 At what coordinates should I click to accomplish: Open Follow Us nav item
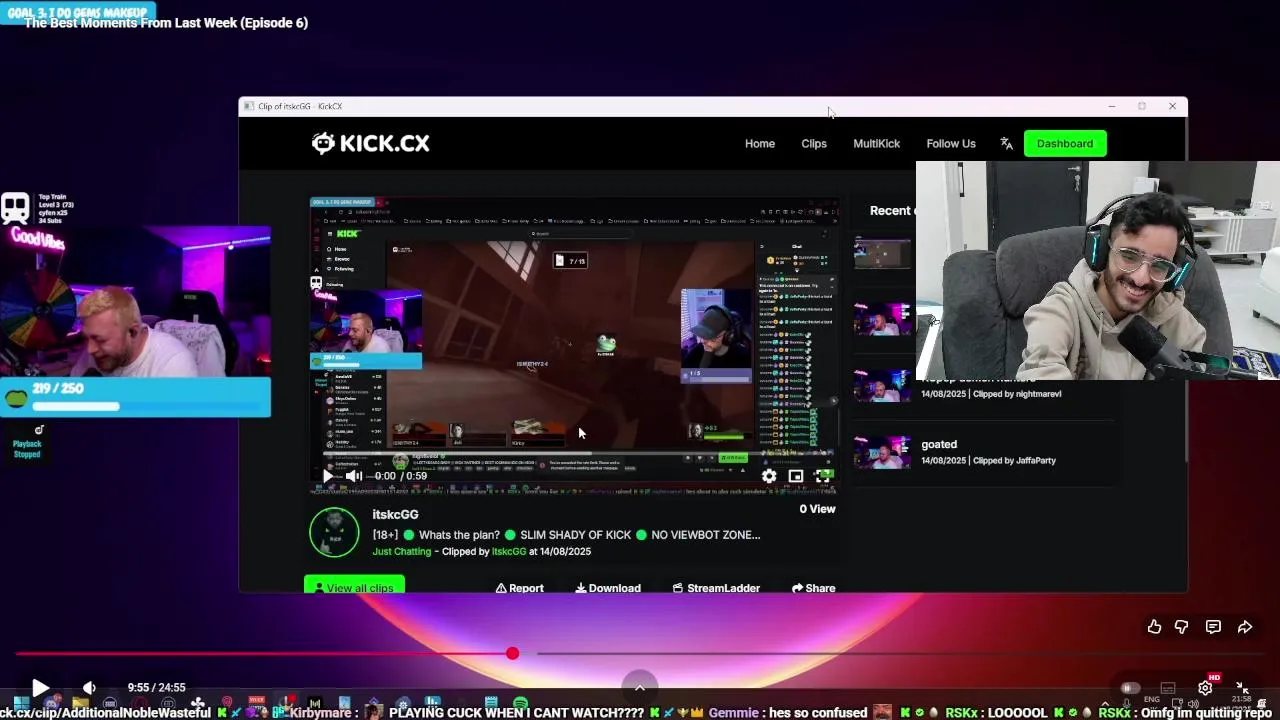click(x=951, y=143)
